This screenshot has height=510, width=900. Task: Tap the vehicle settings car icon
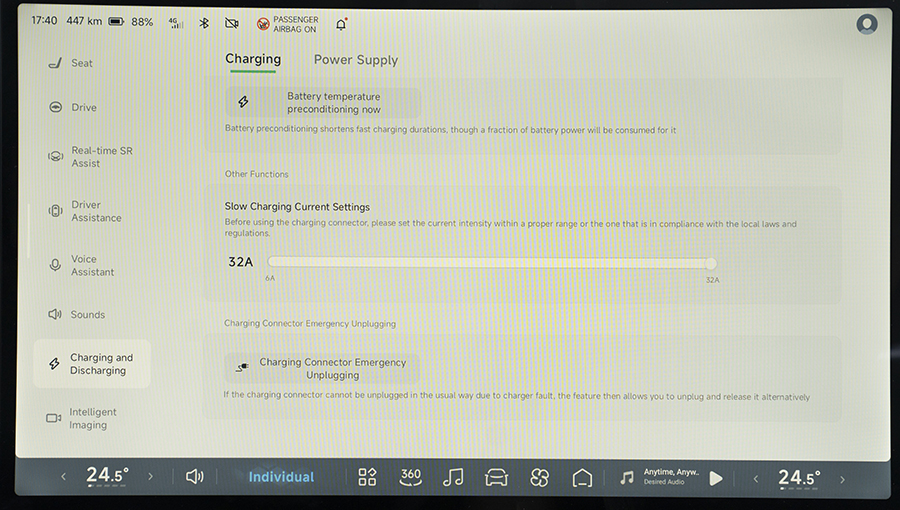coord(496,477)
